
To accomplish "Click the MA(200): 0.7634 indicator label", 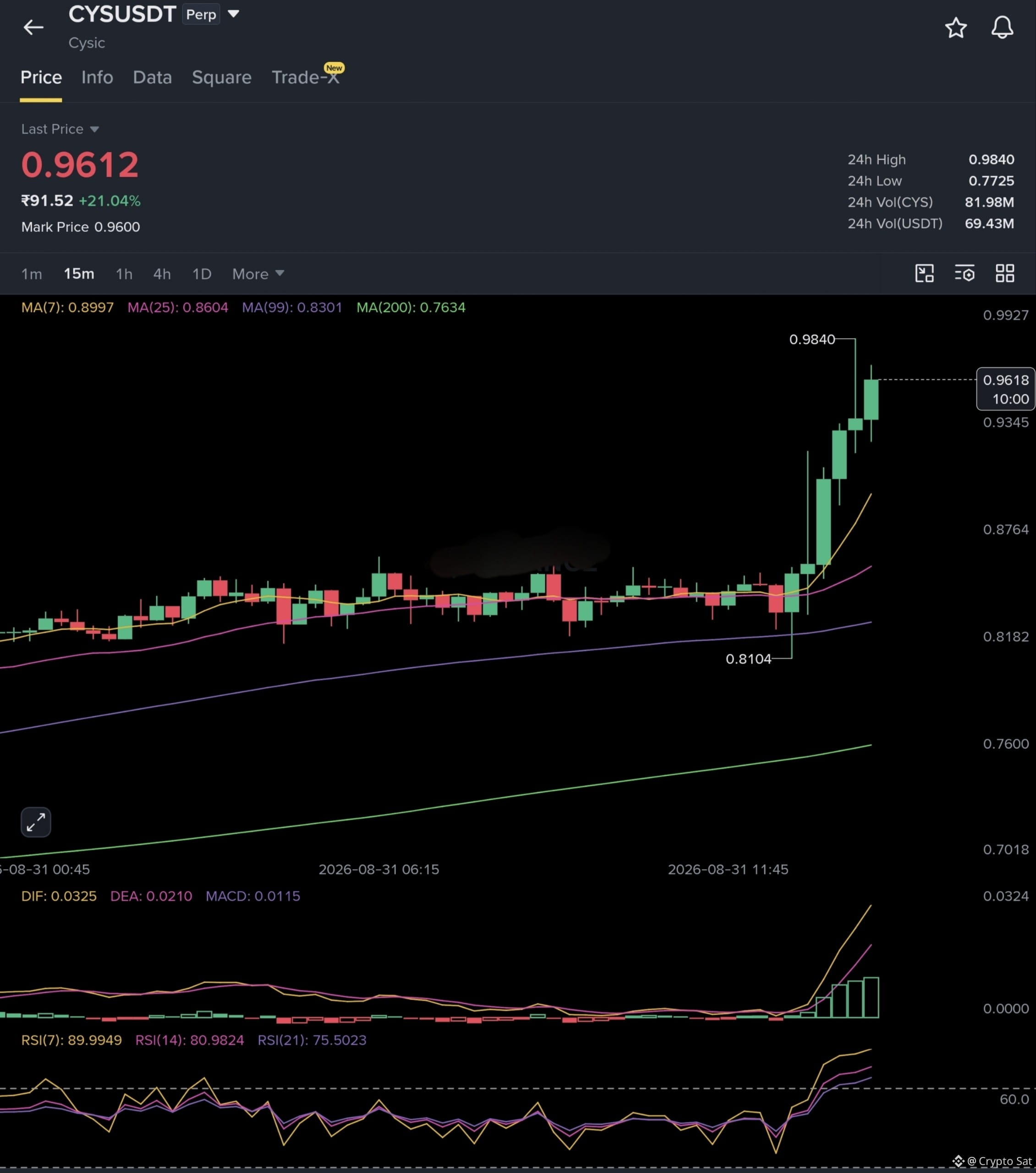I will (x=411, y=307).
